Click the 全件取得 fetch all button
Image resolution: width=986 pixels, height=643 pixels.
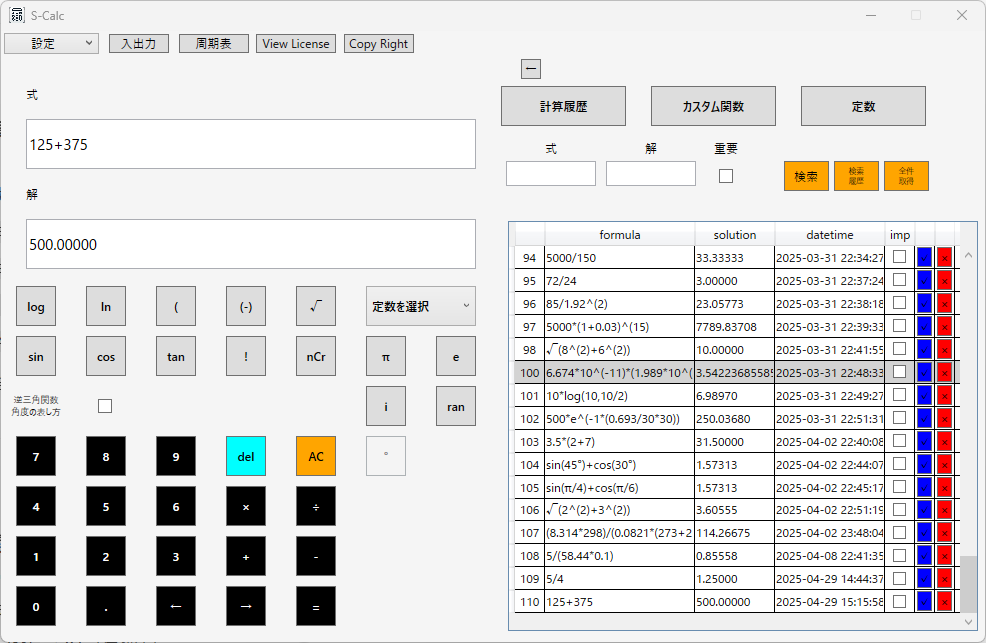906,176
